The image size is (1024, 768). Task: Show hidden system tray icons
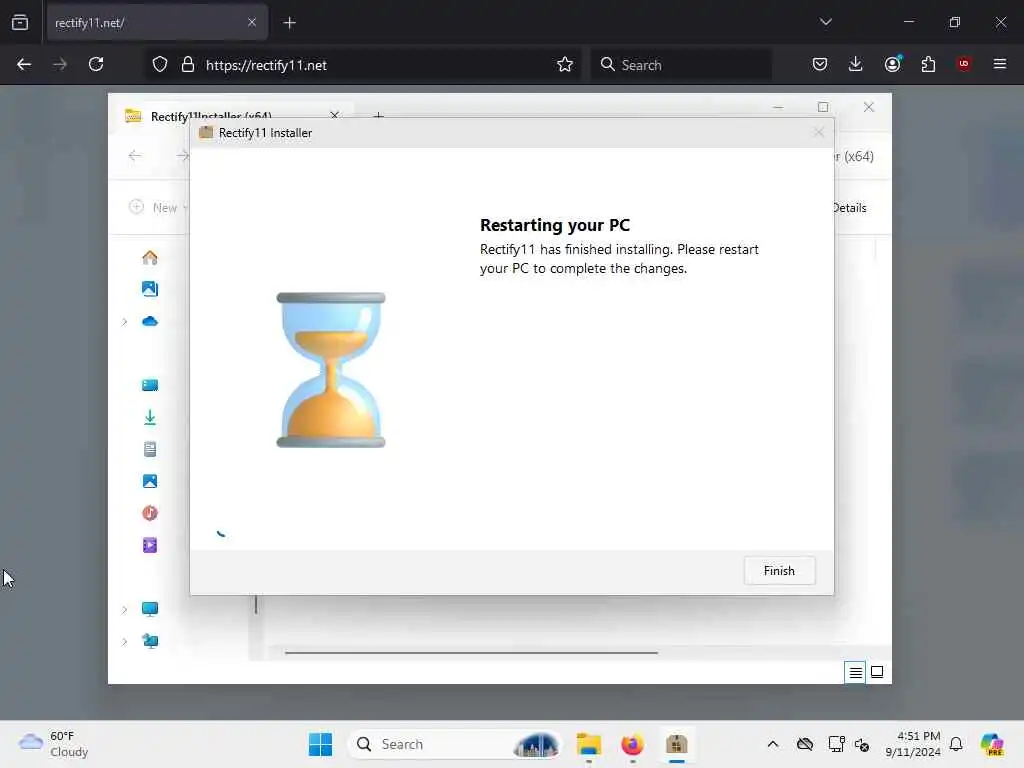click(x=773, y=744)
